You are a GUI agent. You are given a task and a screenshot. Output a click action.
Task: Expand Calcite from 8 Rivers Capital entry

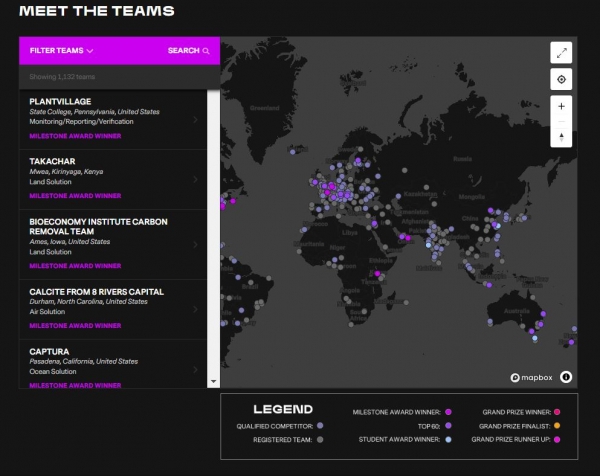coord(113,309)
